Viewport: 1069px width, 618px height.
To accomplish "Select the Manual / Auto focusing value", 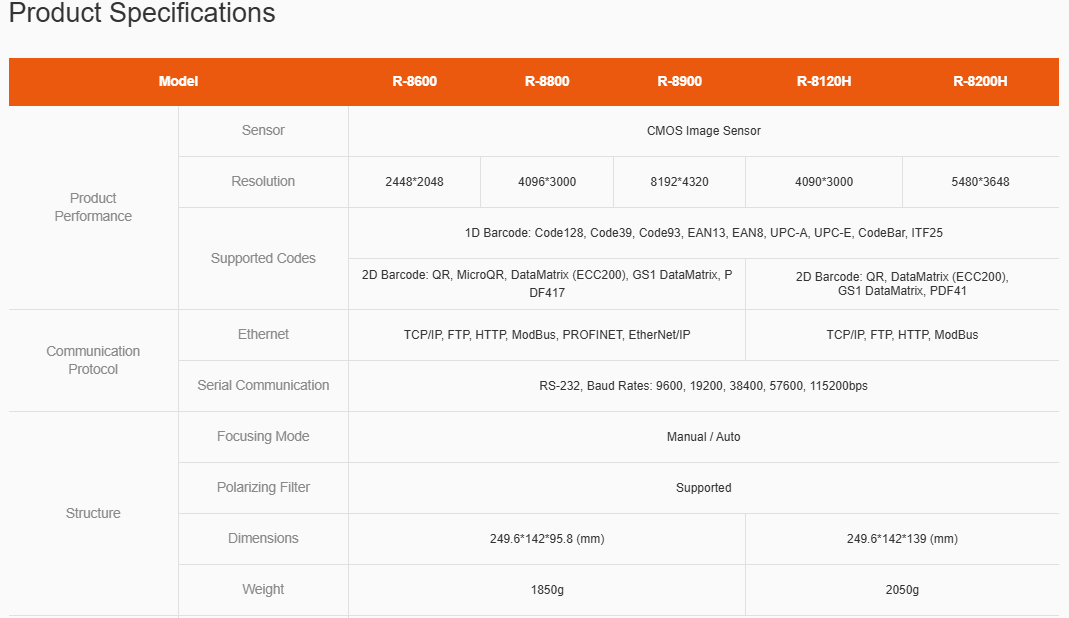I will click(x=703, y=437).
